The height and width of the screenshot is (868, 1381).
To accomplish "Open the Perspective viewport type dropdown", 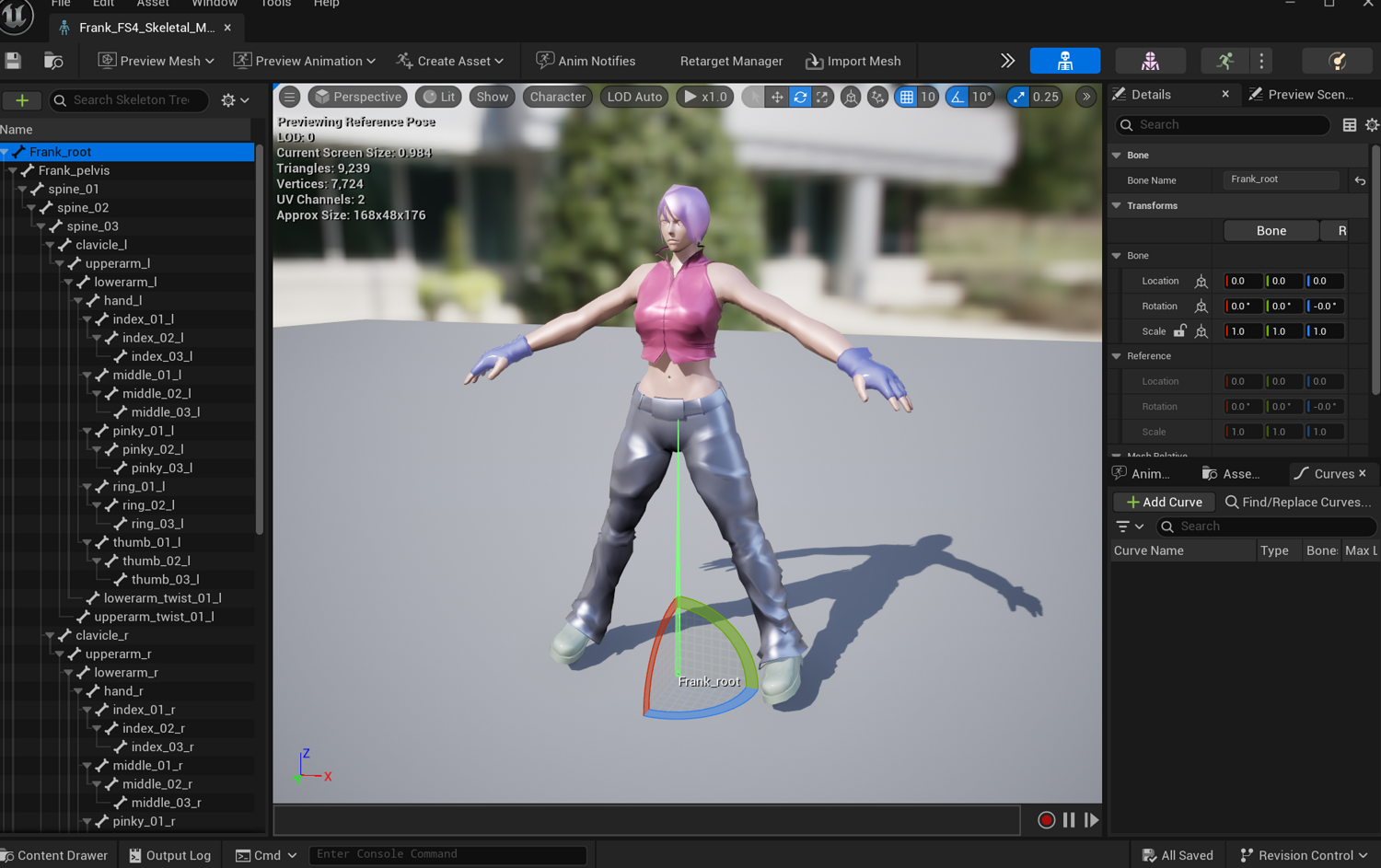I will tap(357, 97).
